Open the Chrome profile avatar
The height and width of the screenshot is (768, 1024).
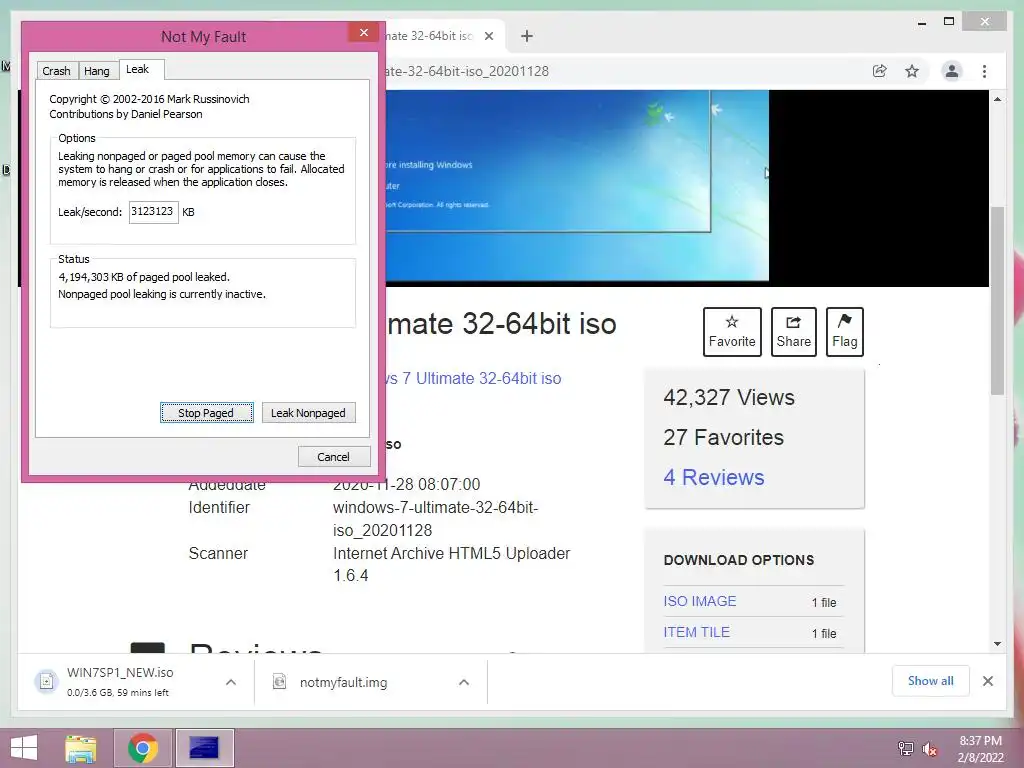coord(952,71)
